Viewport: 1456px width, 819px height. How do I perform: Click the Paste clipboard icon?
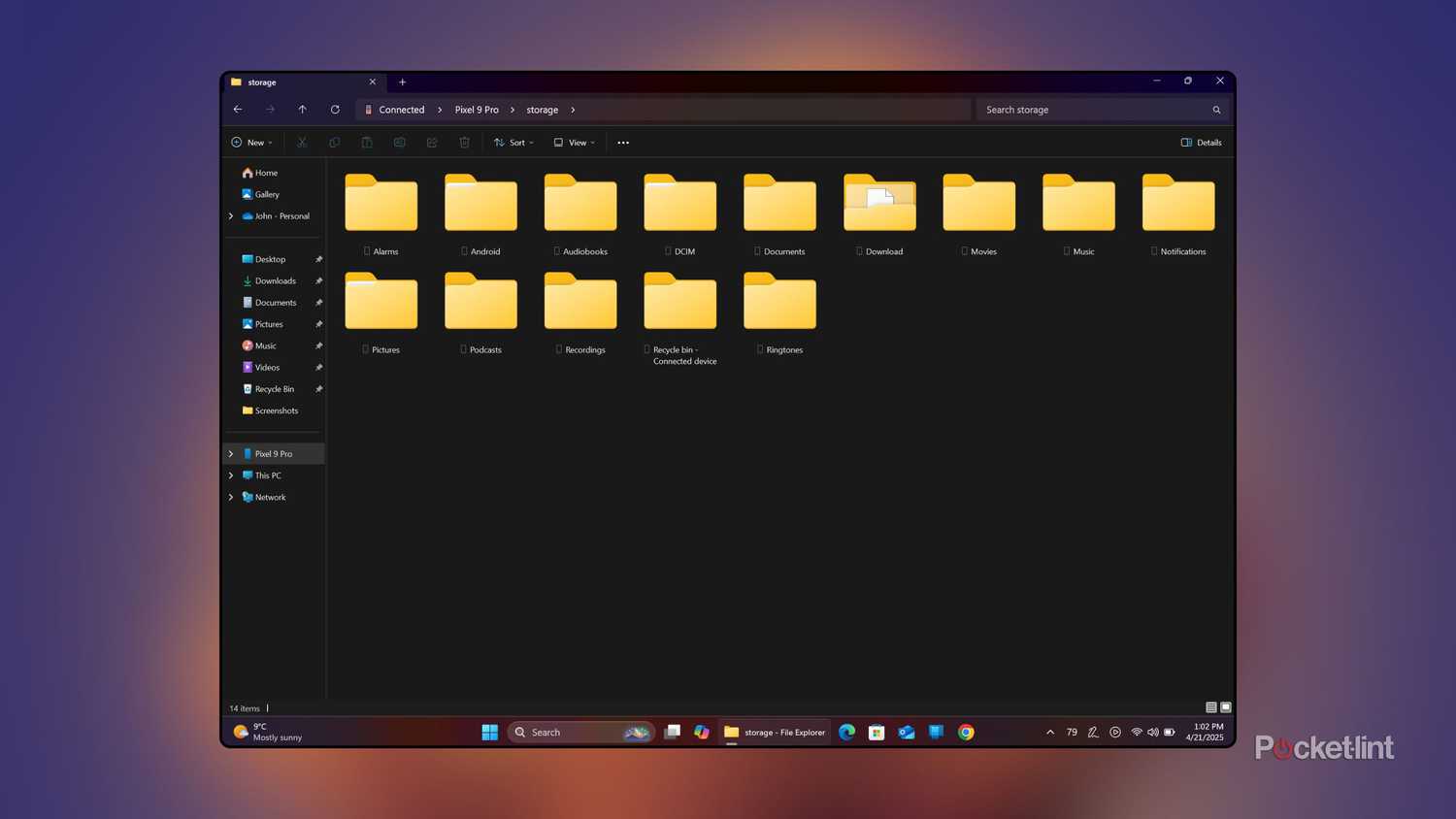[367, 143]
